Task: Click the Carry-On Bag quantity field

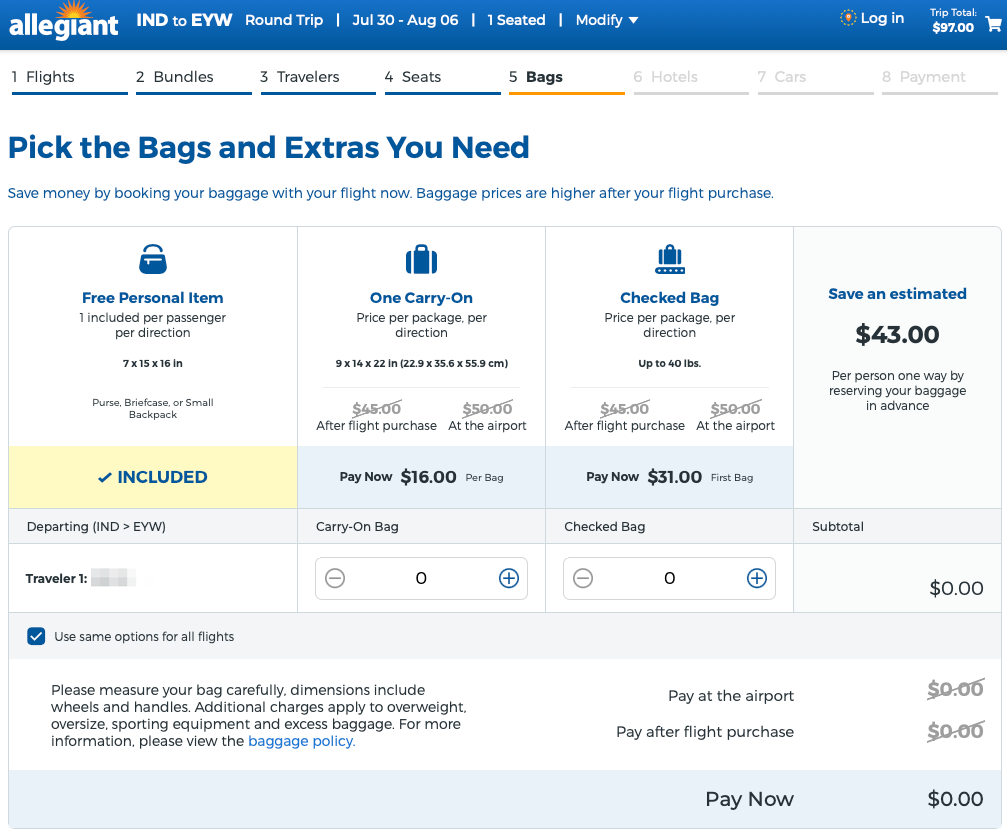Action: tap(421, 578)
